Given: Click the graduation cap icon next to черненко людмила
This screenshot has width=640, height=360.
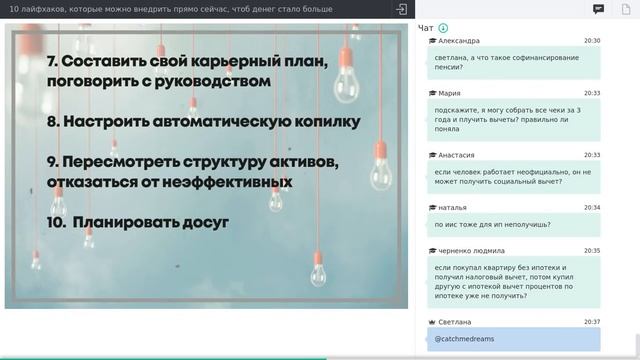Looking at the screenshot, I should pyautogui.click(x=432, y=251).
